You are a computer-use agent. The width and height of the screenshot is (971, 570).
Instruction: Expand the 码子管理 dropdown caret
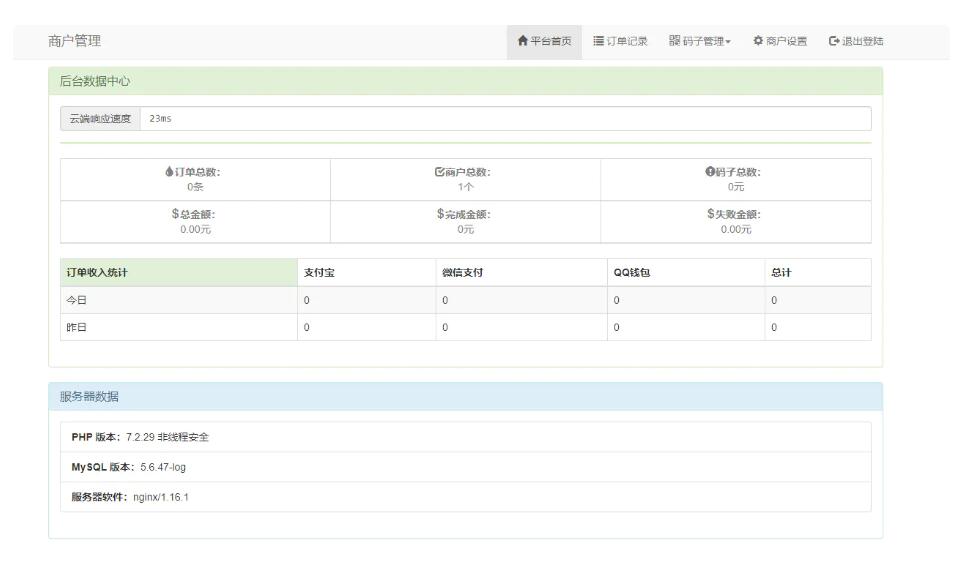click(728, 42)
